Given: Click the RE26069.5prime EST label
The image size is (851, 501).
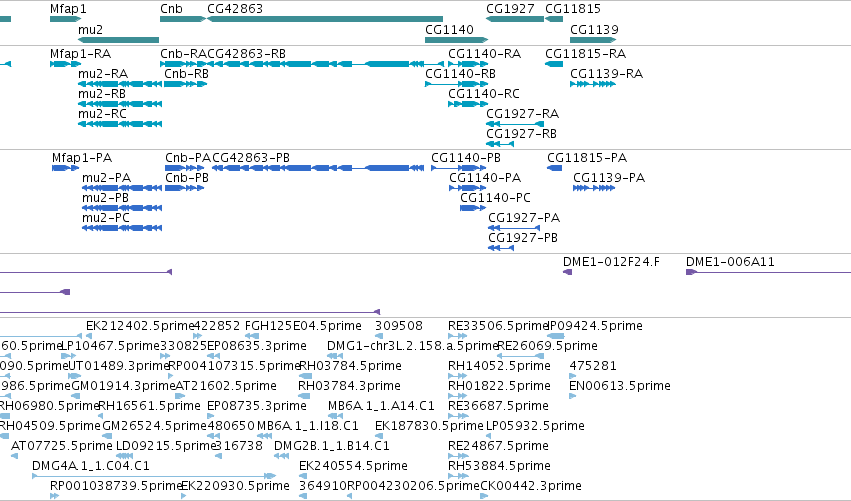Looking at the screenshot, I should 548,346.
